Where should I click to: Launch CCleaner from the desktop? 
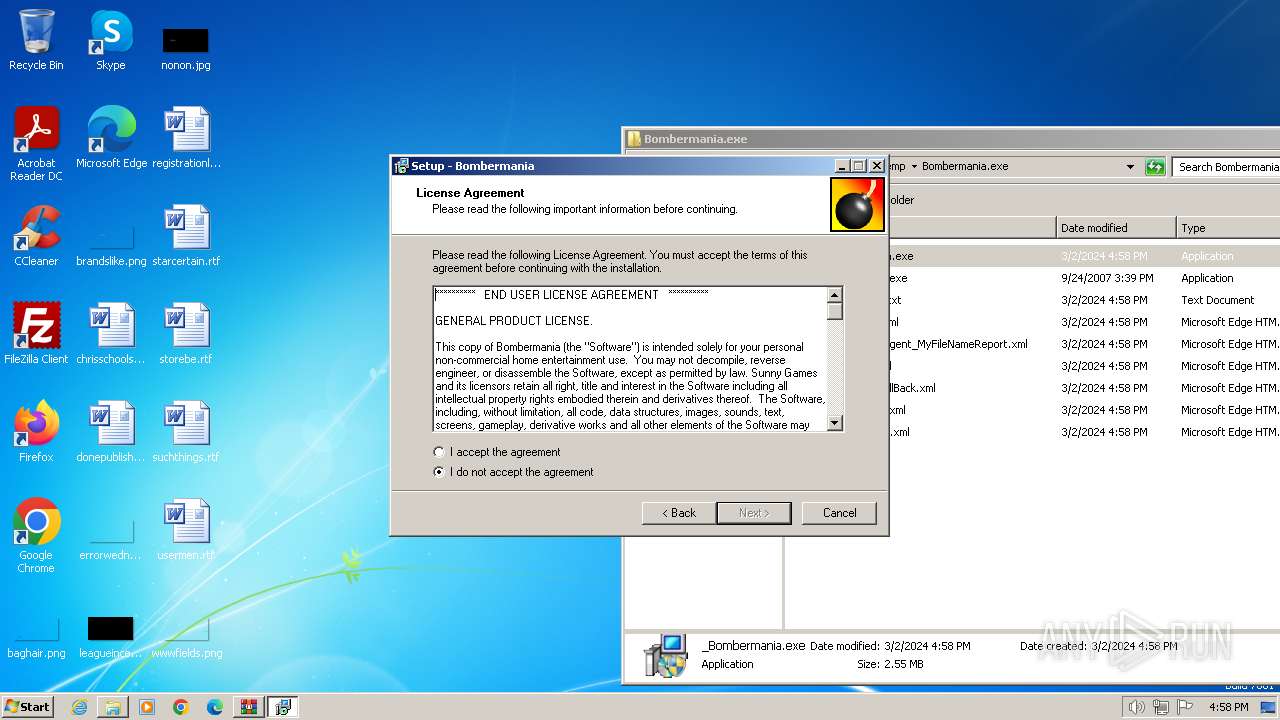(x=36, y=236)
